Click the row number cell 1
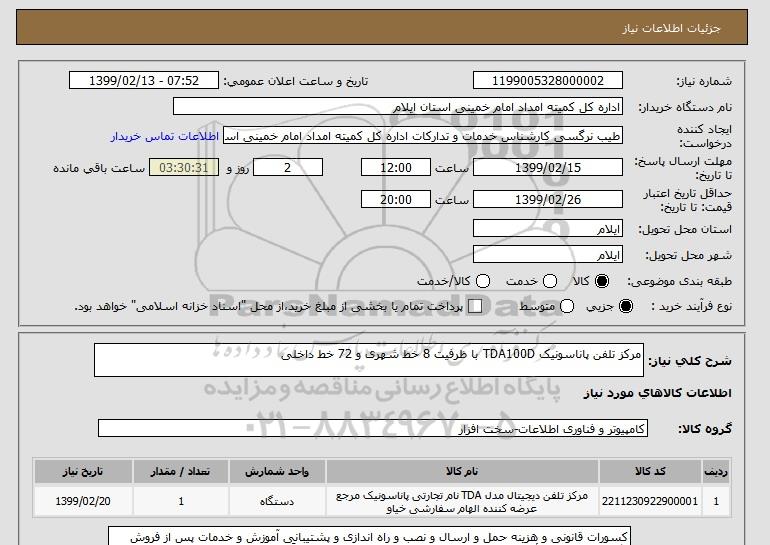The image size is (770, 545). point(716,501)
